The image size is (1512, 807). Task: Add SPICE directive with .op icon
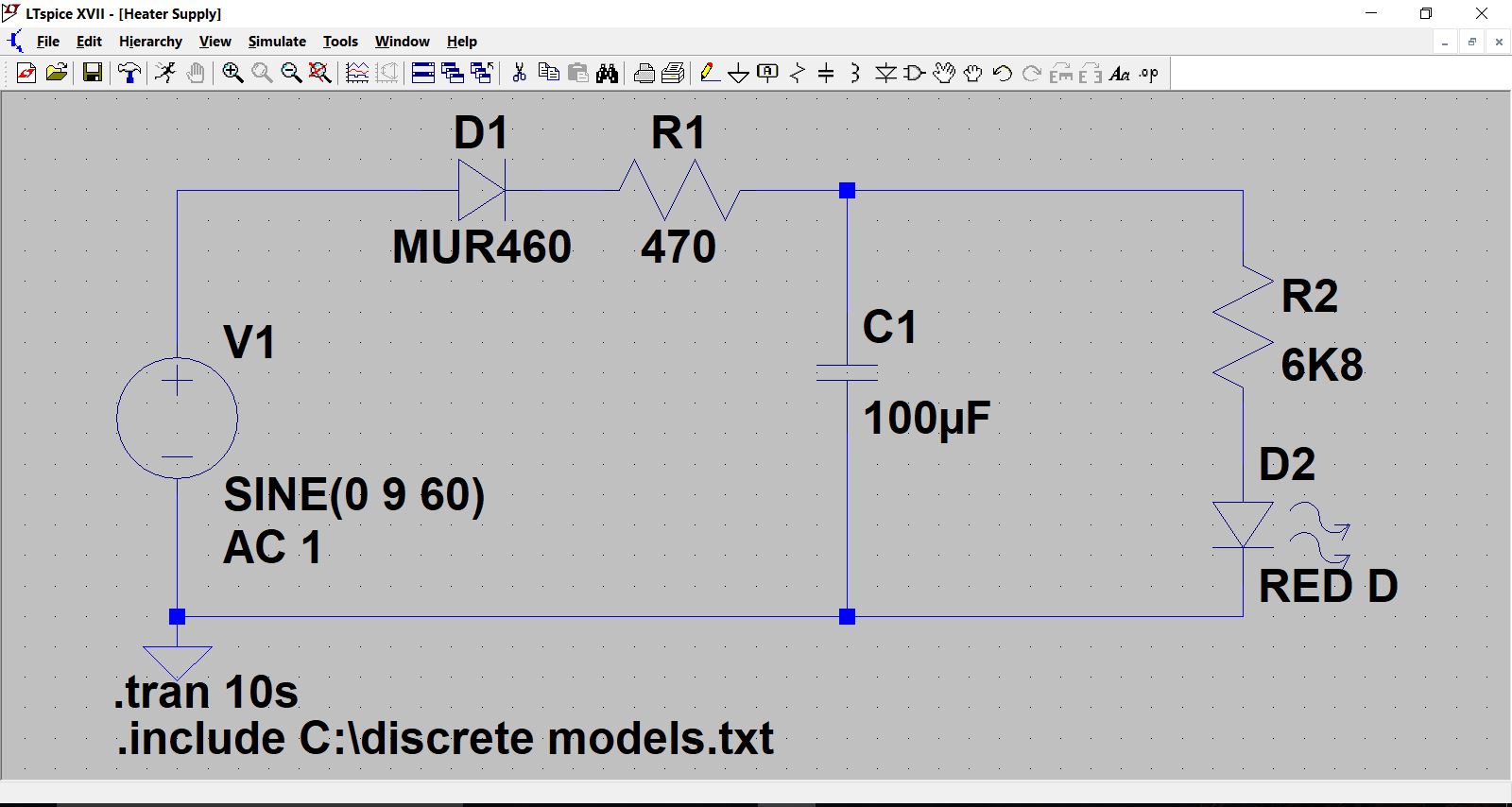click(1149, 73)
